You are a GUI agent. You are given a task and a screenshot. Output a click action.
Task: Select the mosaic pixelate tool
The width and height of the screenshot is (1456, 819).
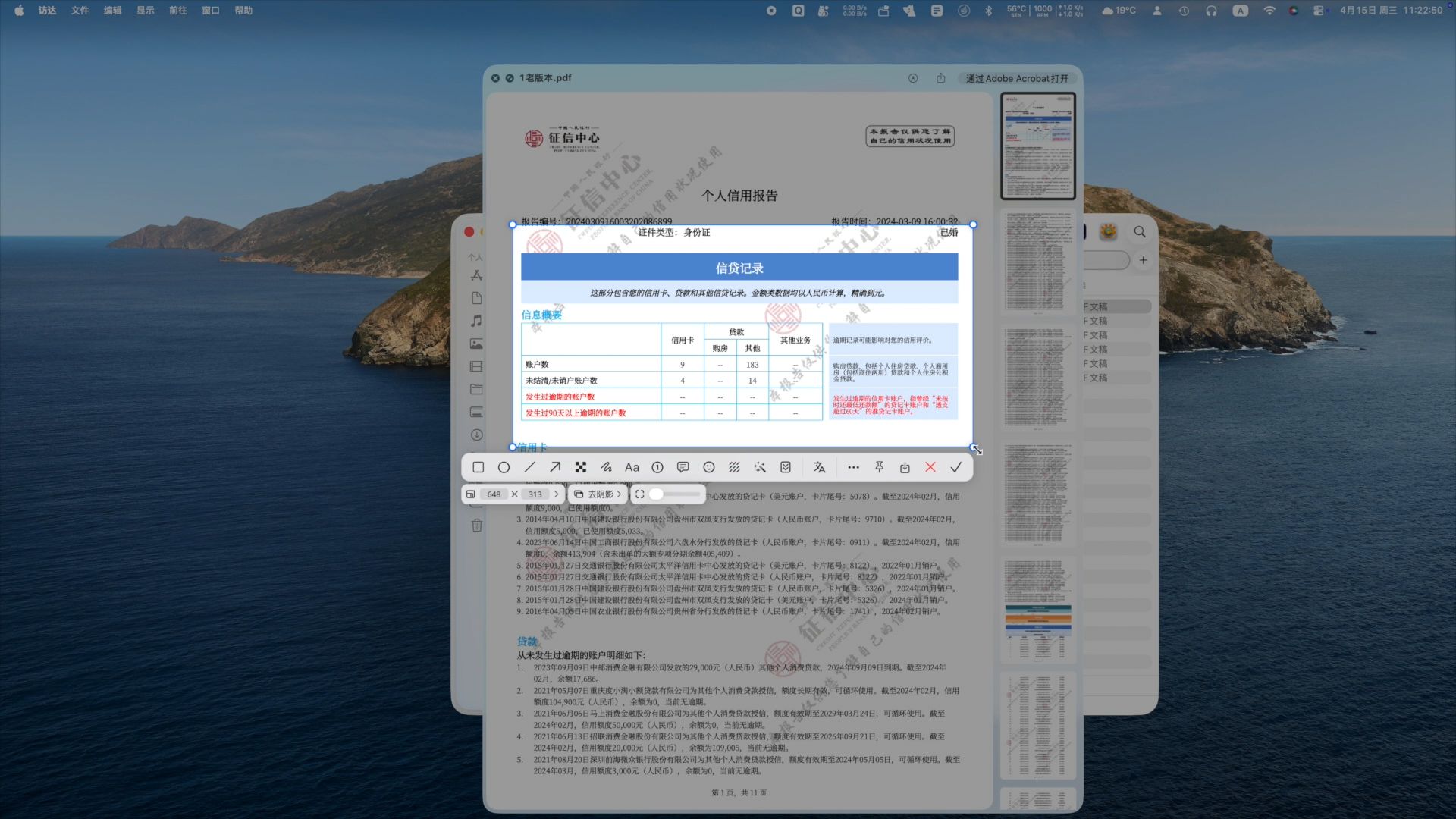click(581, 467)
